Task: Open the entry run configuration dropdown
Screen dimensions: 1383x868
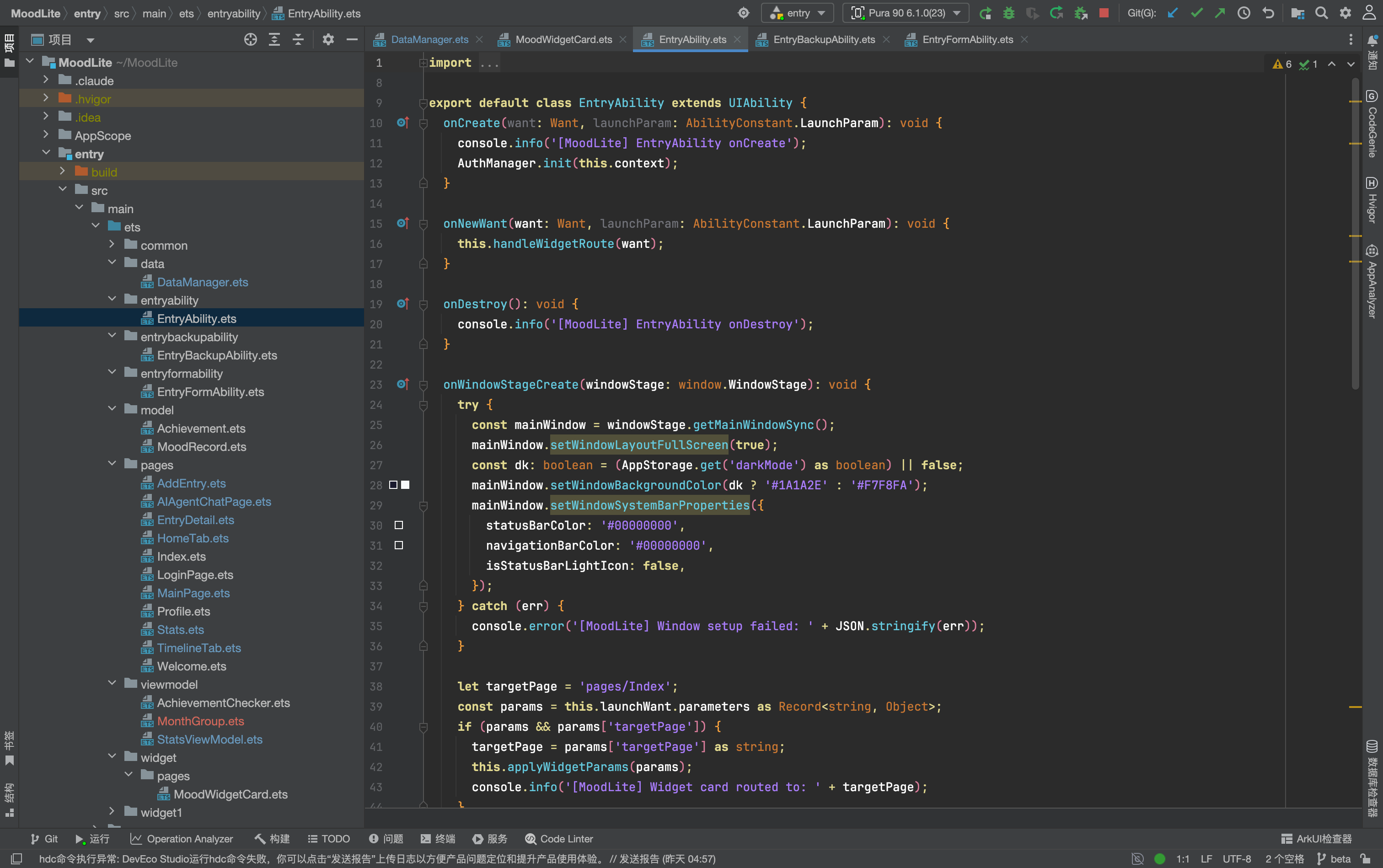Action: click(797, 13)
